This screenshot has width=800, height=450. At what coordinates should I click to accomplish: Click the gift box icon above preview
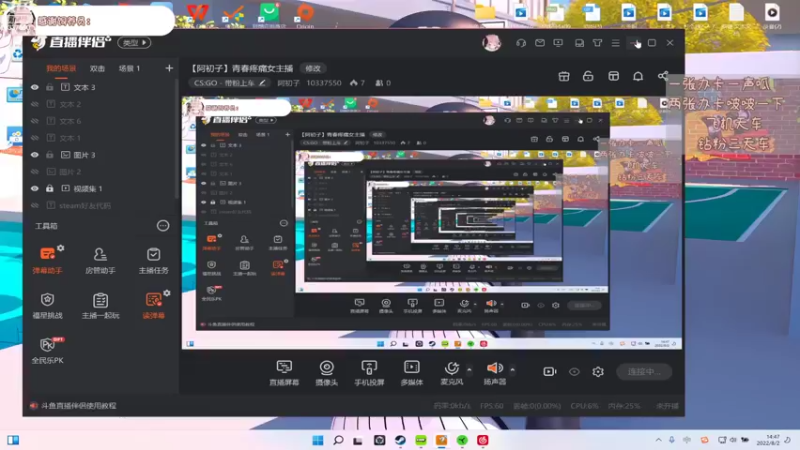(564, 77)
